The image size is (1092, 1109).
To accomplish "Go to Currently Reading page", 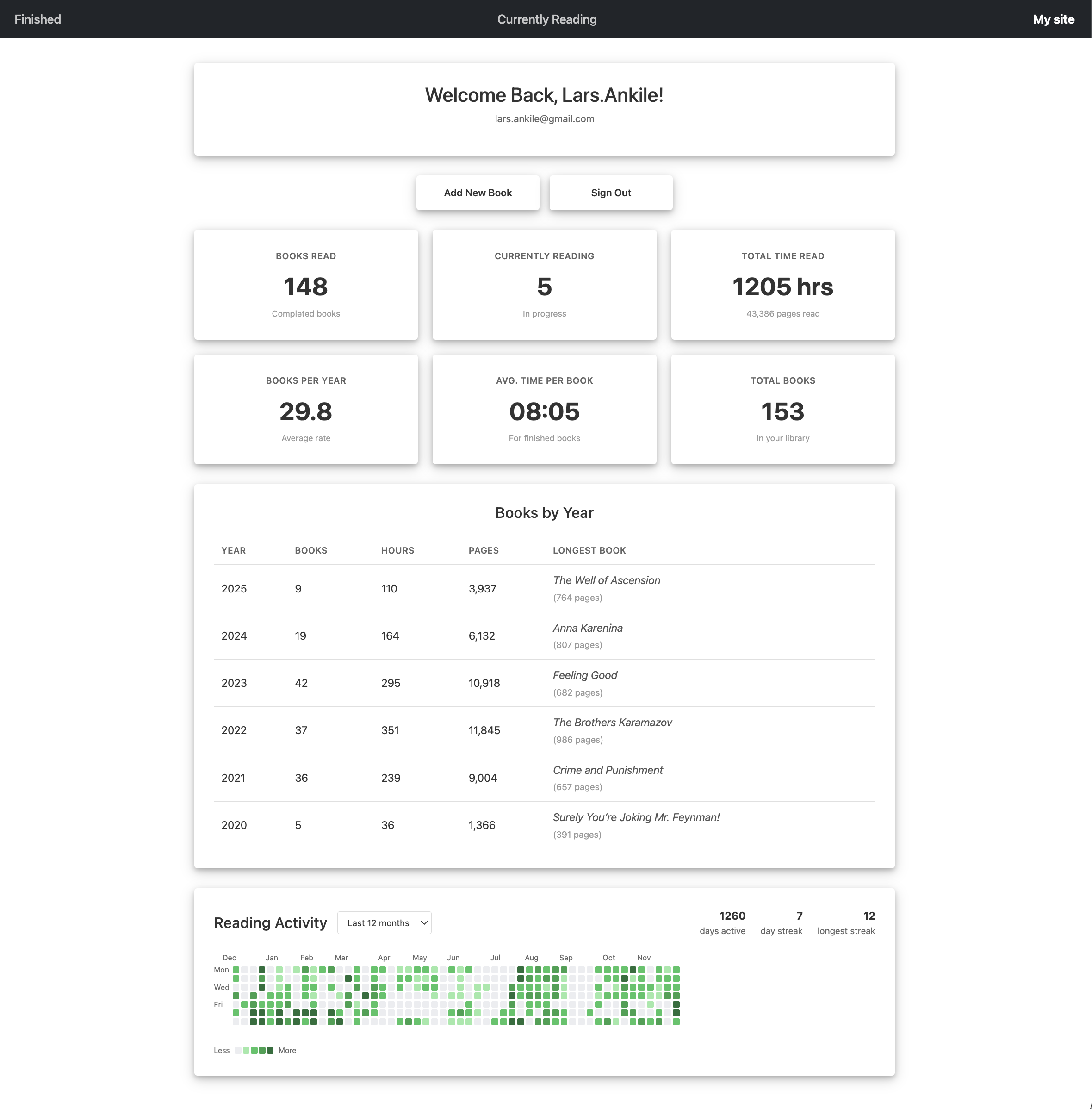I will pyautogui.click(x=546, y=19).
